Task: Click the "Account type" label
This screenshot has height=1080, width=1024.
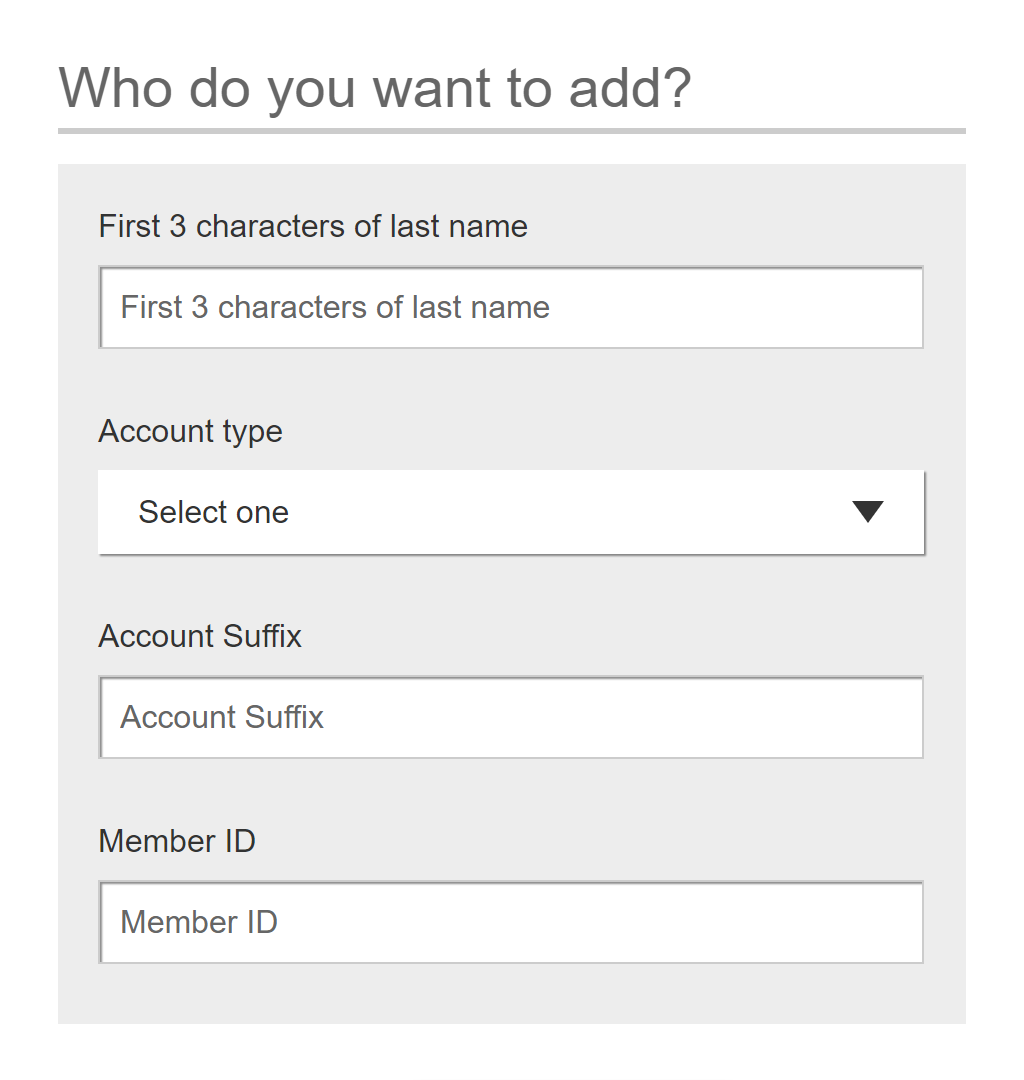Action: coord(190,431)
